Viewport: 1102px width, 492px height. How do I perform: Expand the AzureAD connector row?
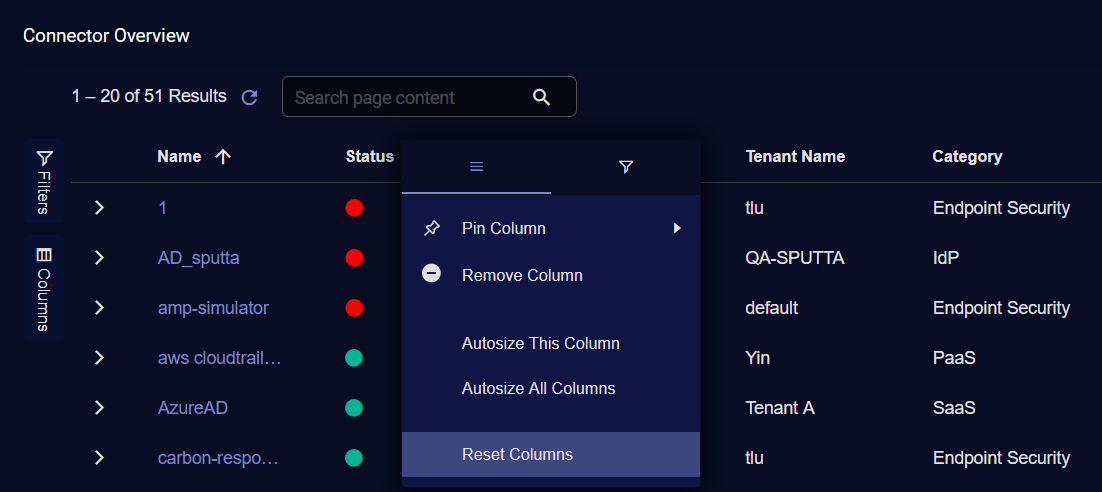click(99, 408)
